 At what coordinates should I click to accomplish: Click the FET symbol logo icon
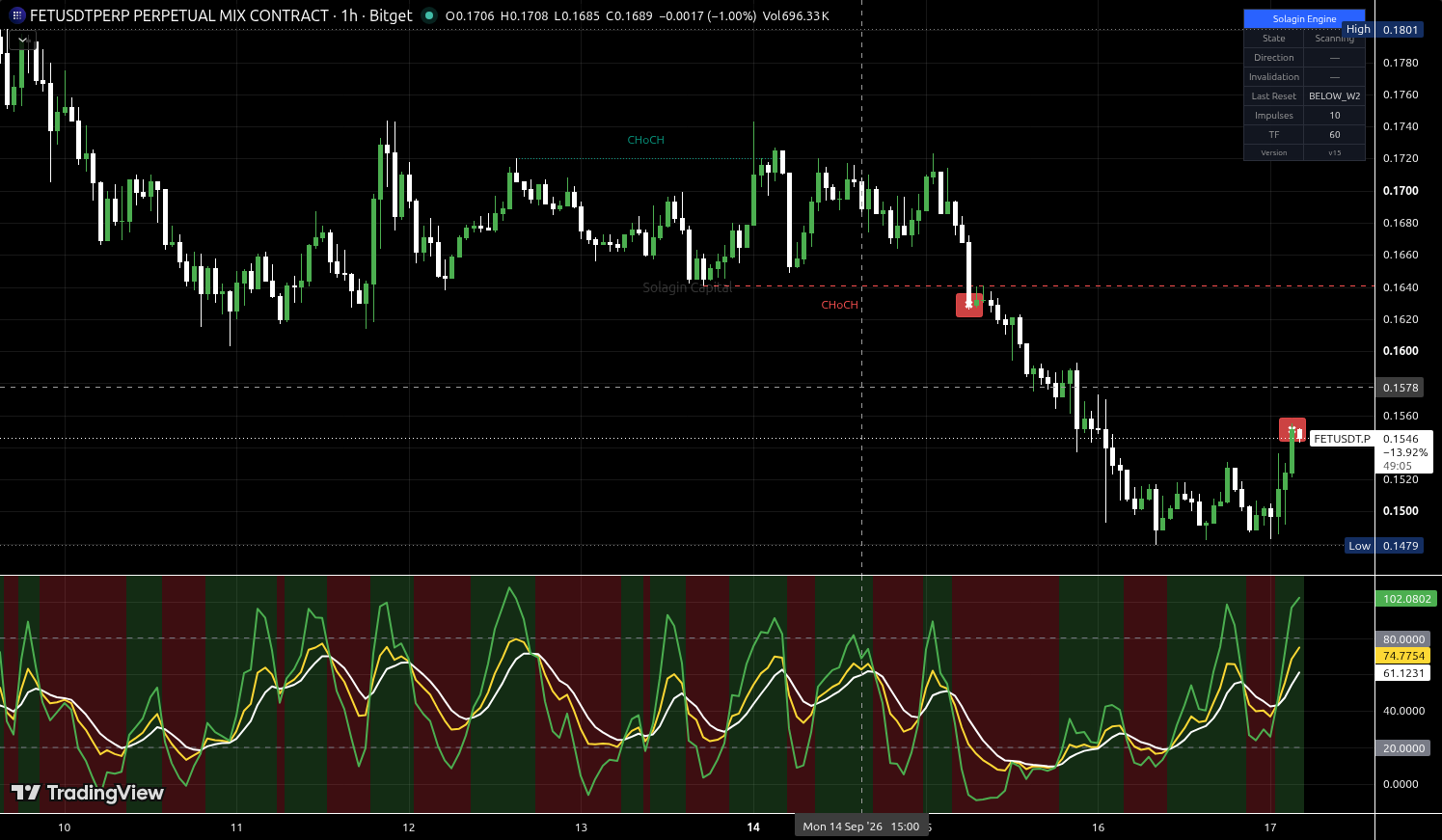click(16, 15)
